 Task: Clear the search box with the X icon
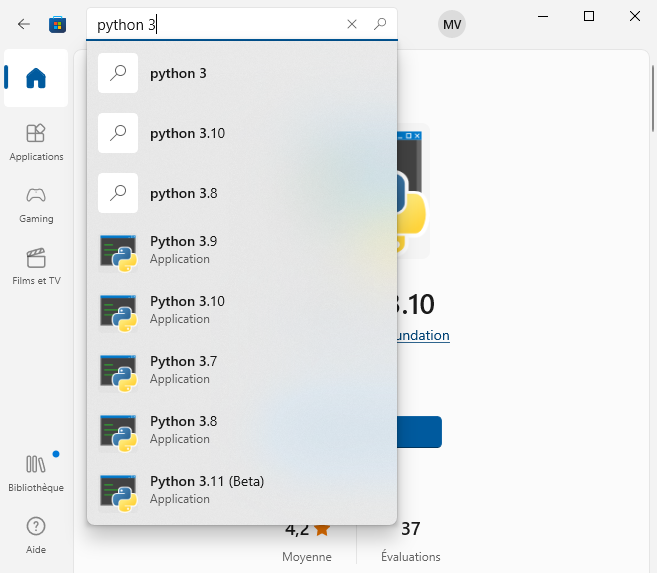(352, 24)
